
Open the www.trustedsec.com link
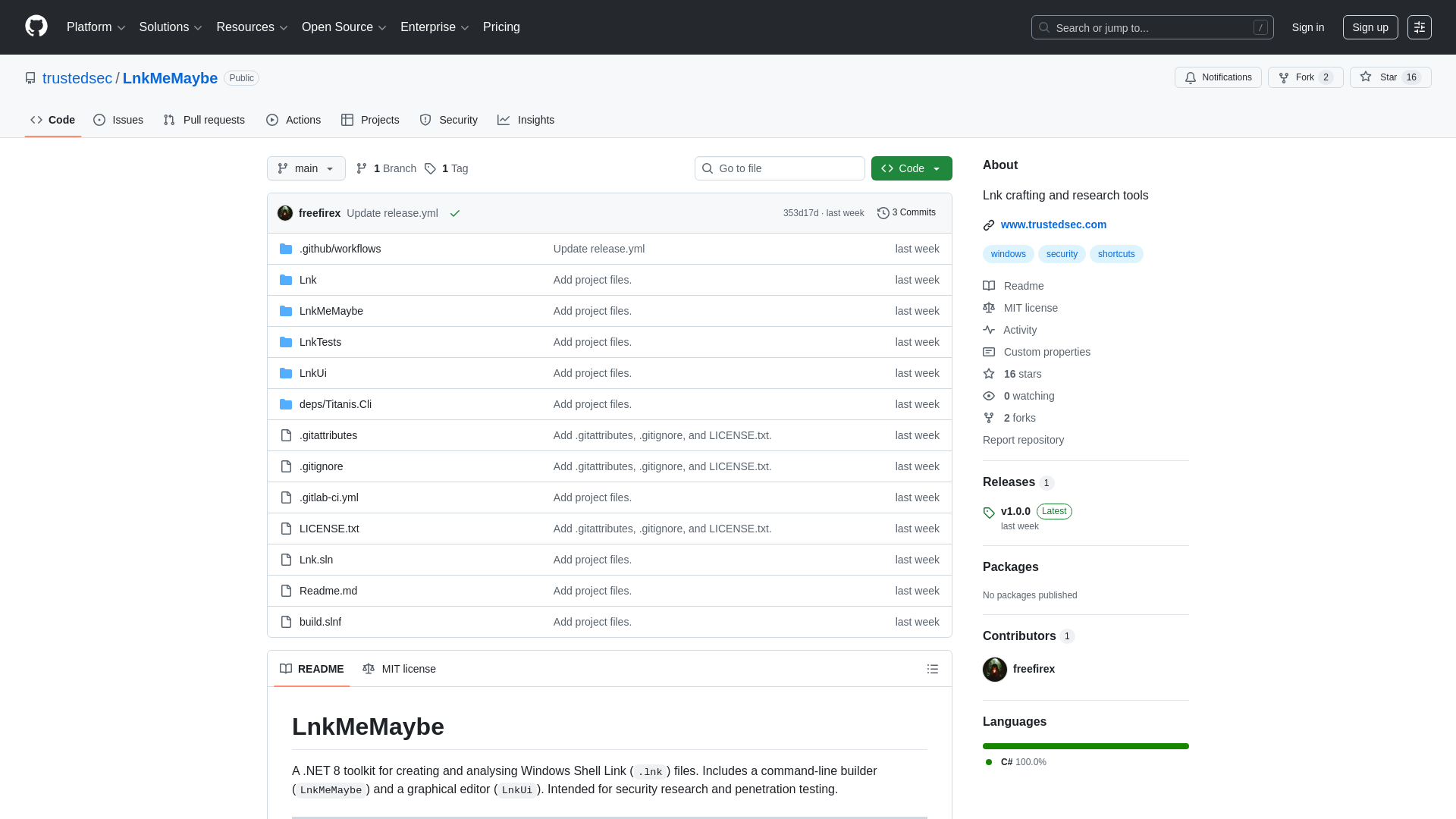pos(1053,224)
